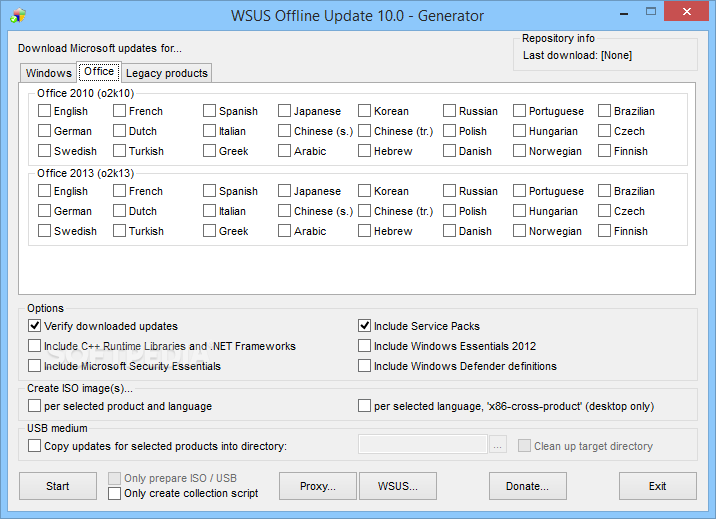716x519 pixels.
Task: Click Exit to quit the generator
Action: 658,486
